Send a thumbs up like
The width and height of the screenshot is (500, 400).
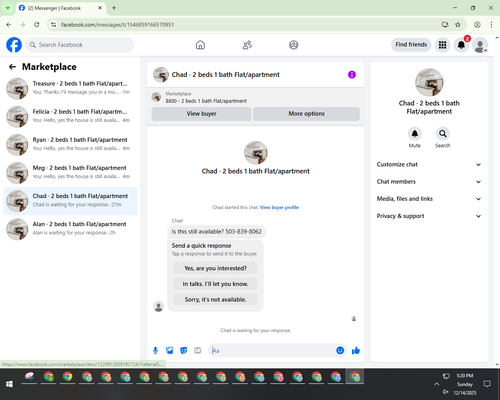pyautogui.click(x=356, y=350)
